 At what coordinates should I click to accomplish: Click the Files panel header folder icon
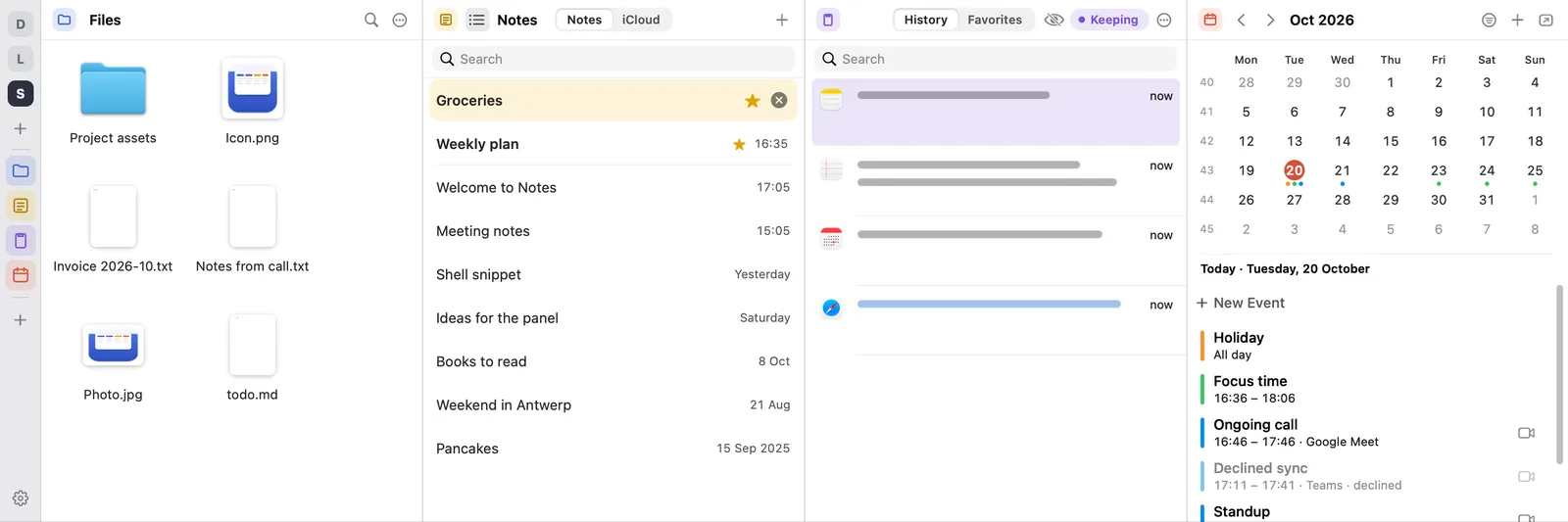pyautogui.click(x=64, y=20)
